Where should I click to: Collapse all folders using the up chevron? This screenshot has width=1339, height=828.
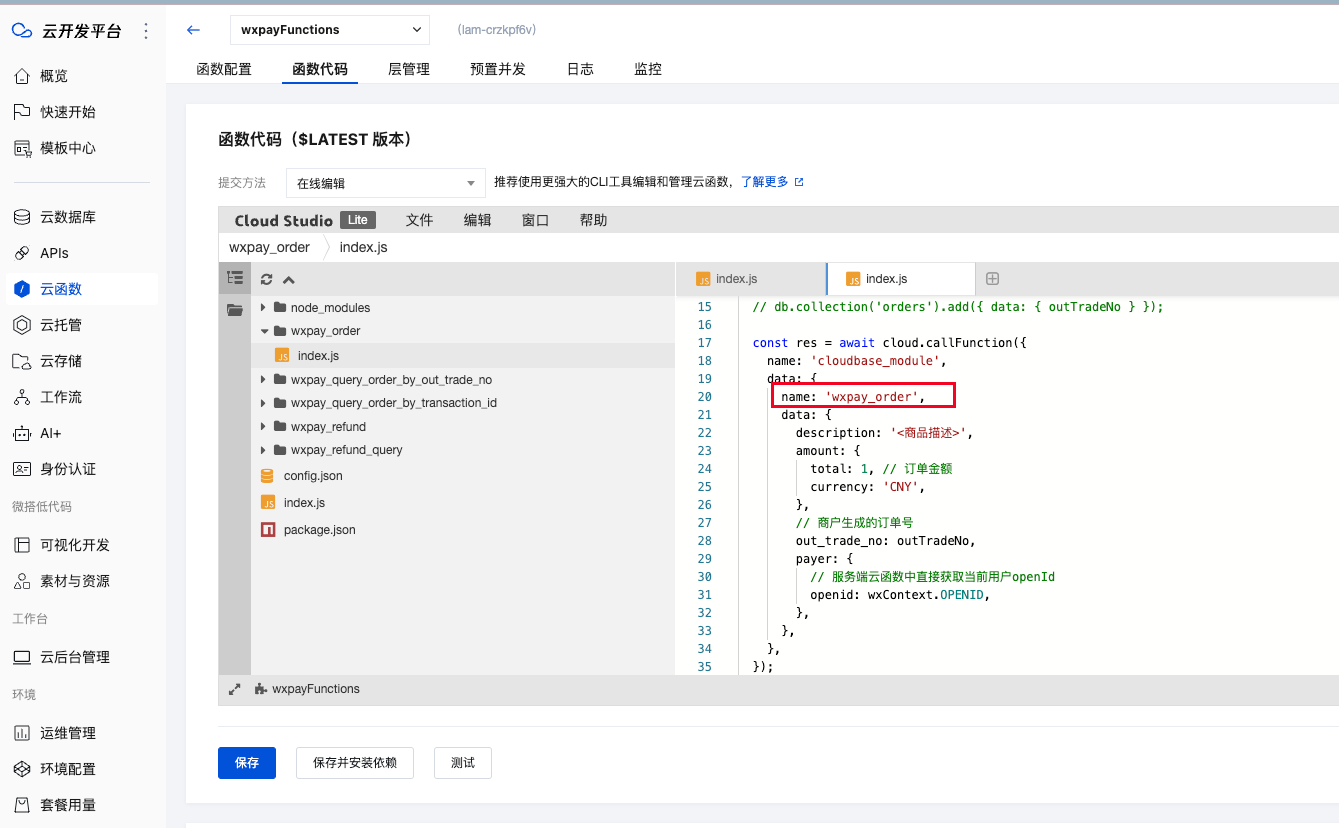(x=289, y=280)
